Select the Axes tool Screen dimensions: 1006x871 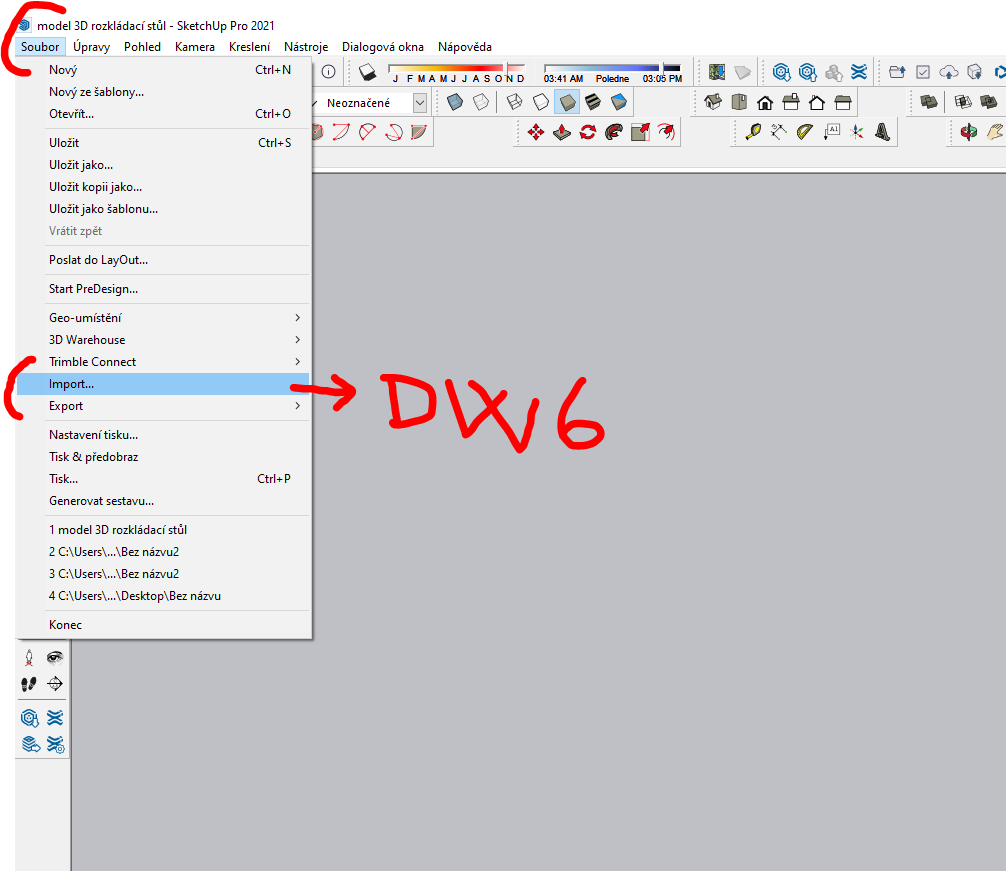pos(857,132)
